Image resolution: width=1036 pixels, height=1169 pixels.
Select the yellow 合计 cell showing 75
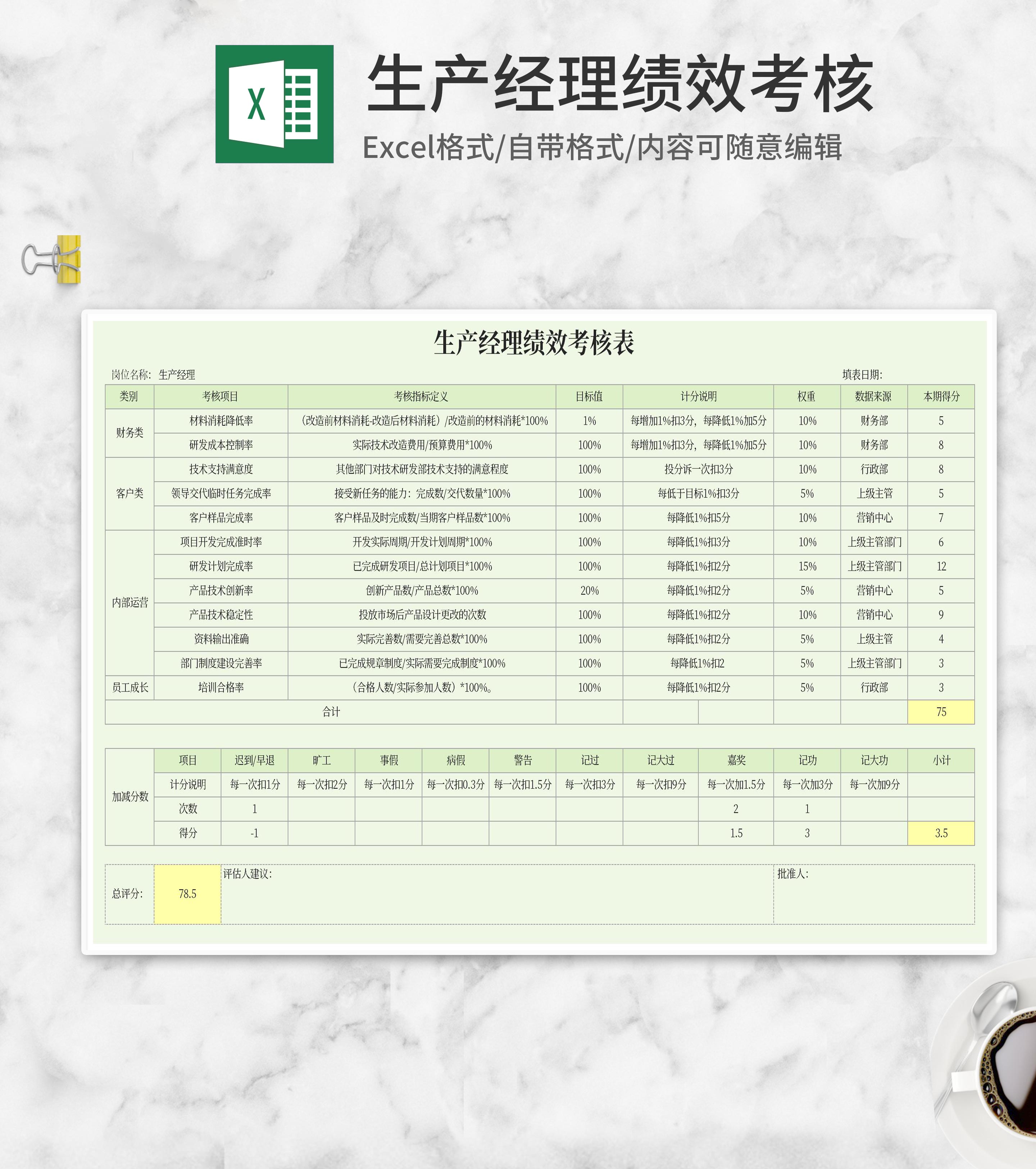point(940,712)
